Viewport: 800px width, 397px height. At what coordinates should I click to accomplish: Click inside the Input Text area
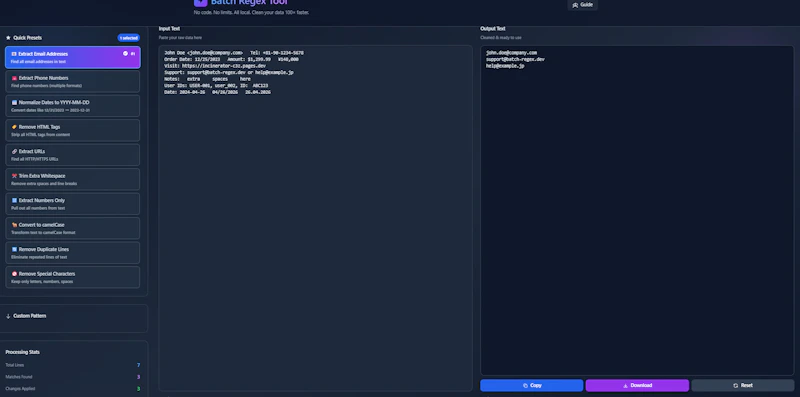click(x=315, y=218)
